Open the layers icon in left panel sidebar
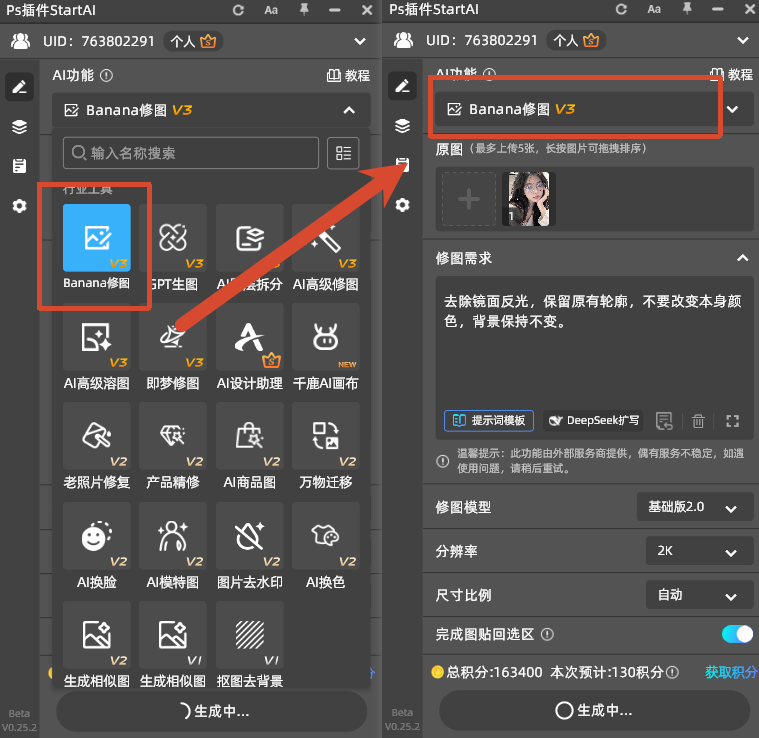Image resolution: width=759 pixels, height=738 pixels. [x=19, y=127]
